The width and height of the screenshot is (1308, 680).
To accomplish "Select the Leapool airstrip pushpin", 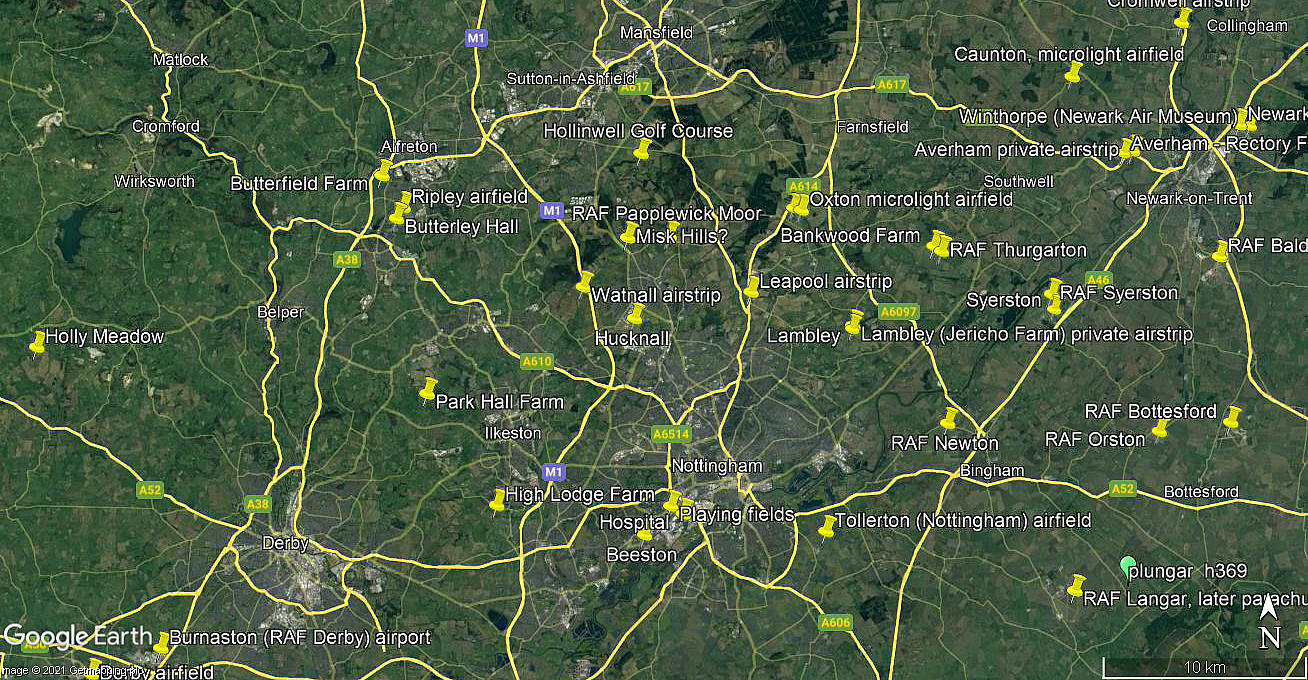I will pos(752,287).
